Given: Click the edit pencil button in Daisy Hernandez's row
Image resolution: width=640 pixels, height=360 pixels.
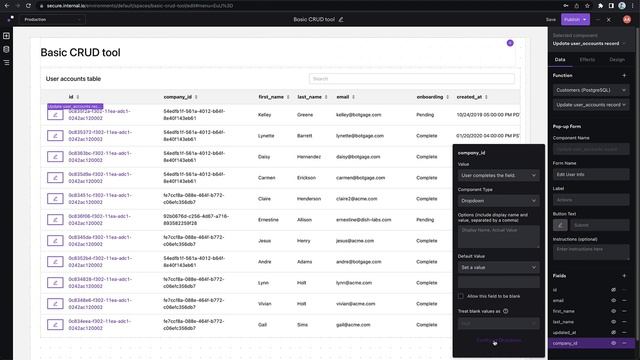Looking at the screenshot, I should 55,157.
